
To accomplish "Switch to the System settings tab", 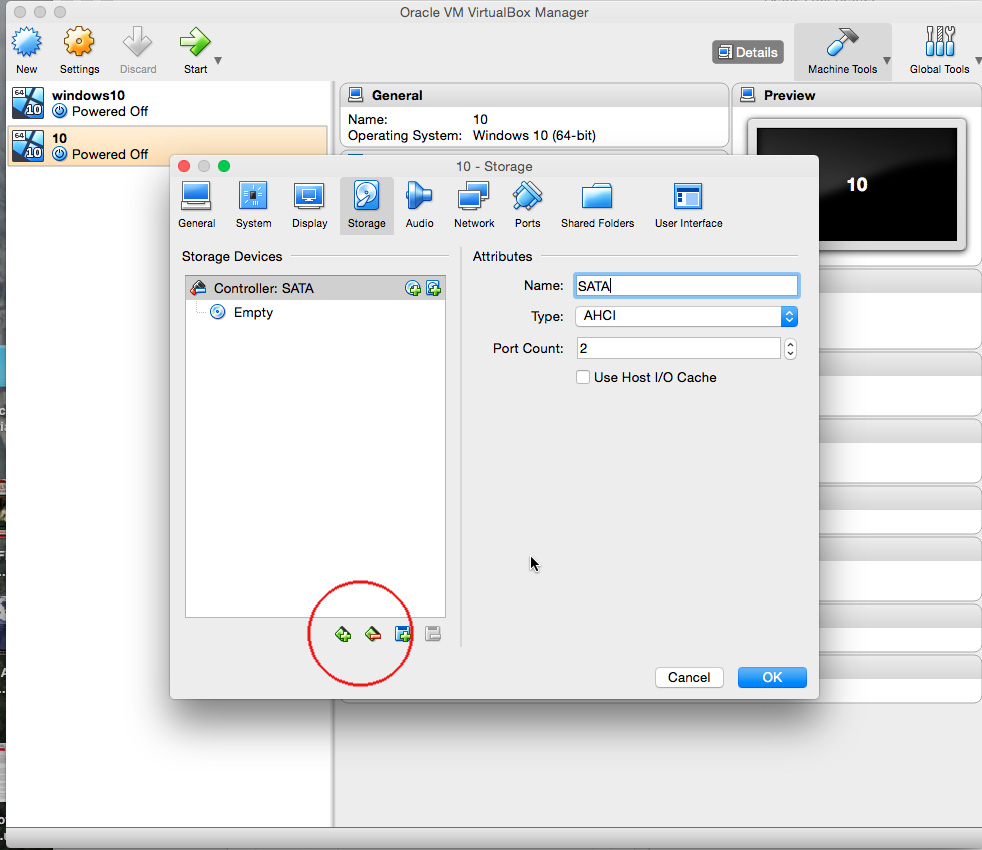I will tap(253, 205).
